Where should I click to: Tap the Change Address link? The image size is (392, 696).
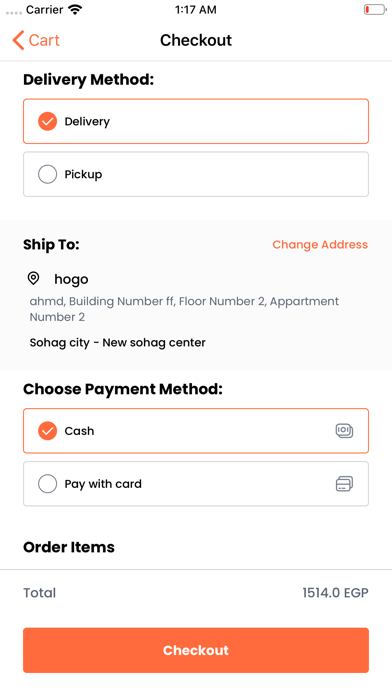coord(320,245)
